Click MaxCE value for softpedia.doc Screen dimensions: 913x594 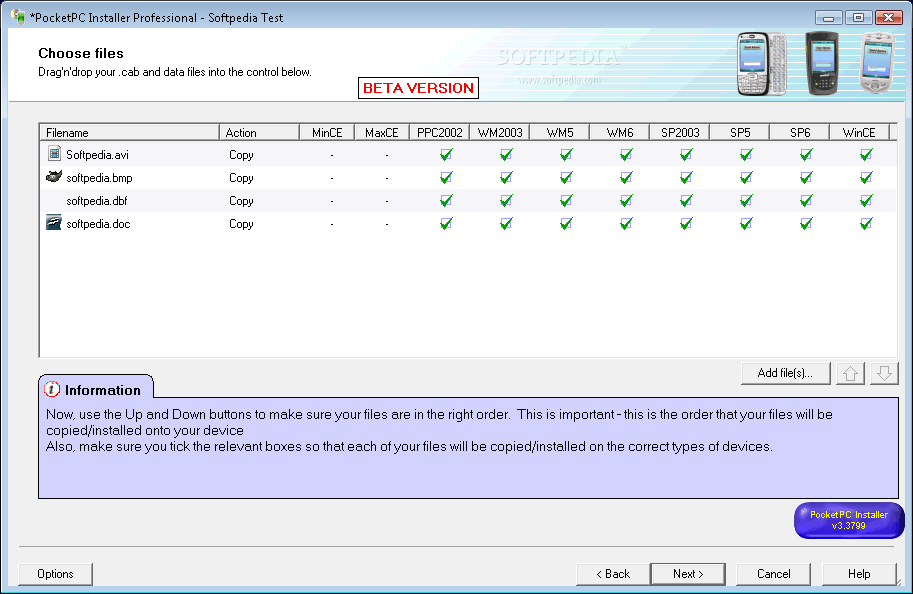(387, 224)
